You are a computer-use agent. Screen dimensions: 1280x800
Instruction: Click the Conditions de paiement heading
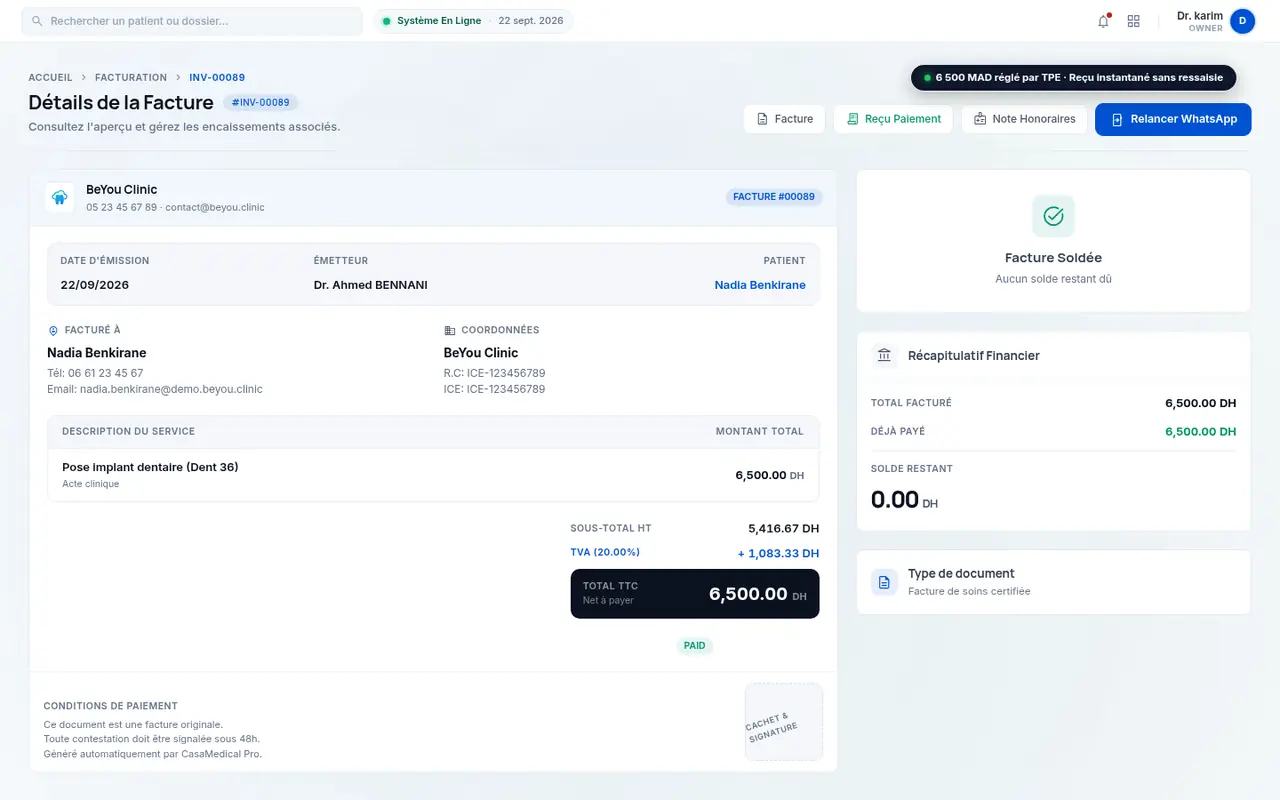tap(111, 706)
